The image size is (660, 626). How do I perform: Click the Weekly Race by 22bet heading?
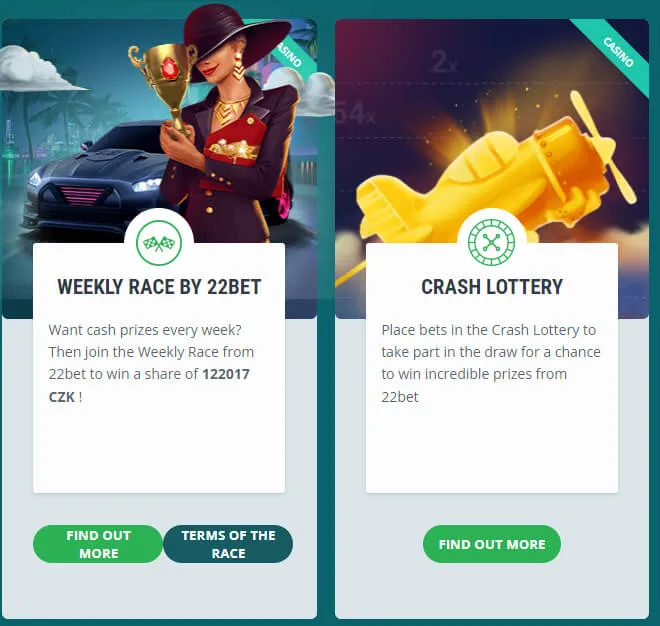159,287
